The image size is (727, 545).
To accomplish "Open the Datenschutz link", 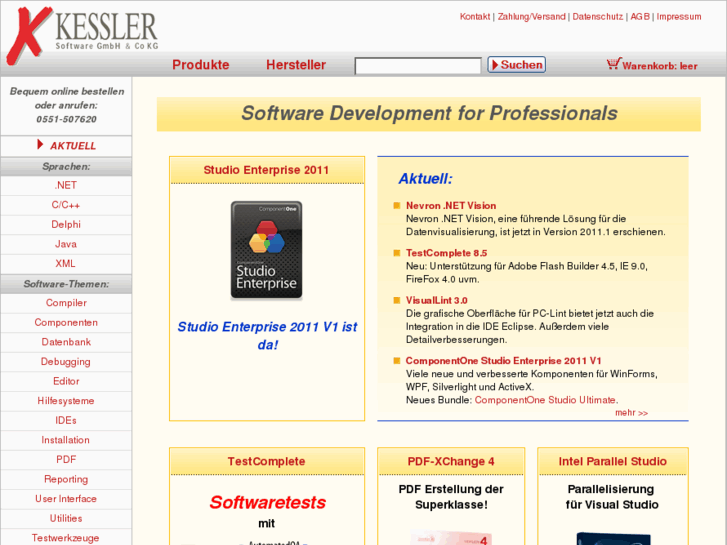I will [598, 17].
